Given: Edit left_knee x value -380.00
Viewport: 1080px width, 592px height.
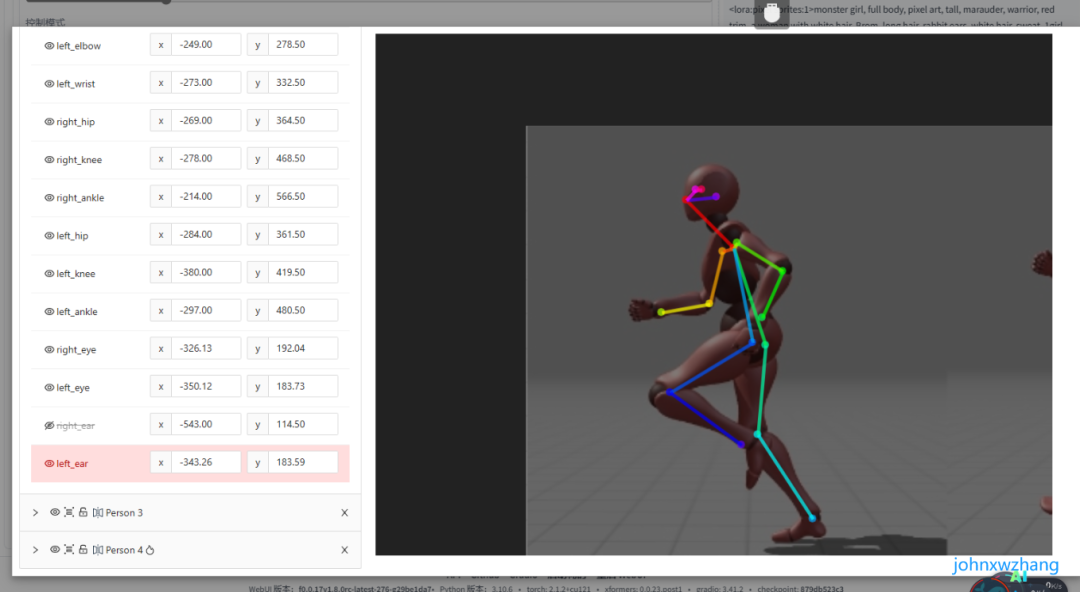Looking at the screenshot, I should pos(206,272).
